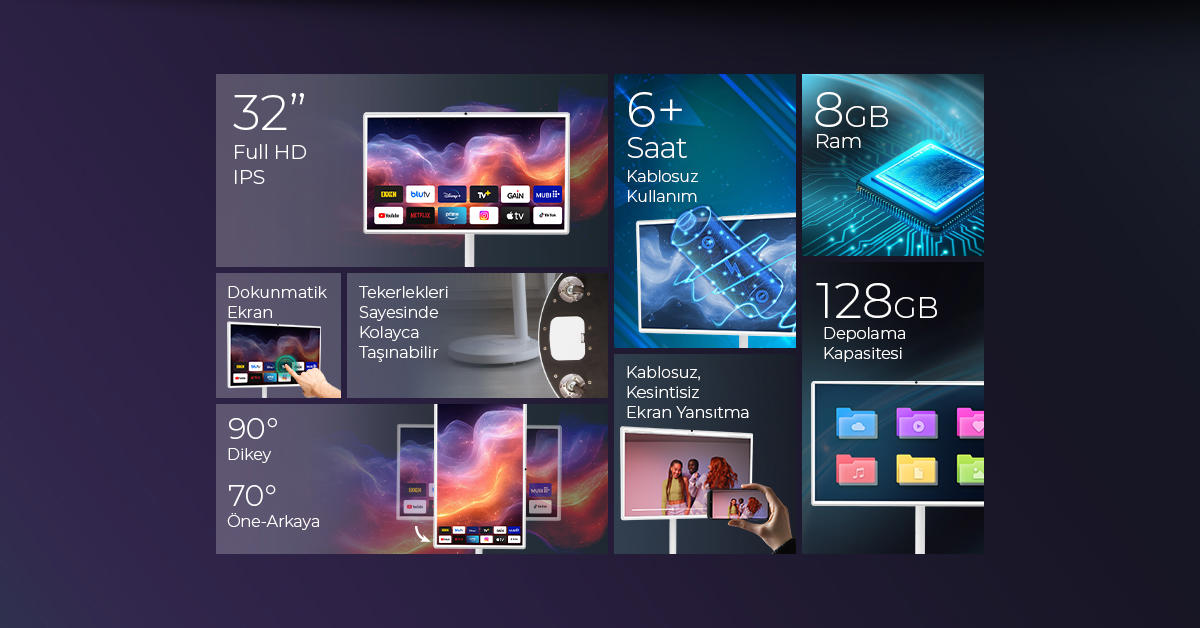Open the red music folder

856,469
